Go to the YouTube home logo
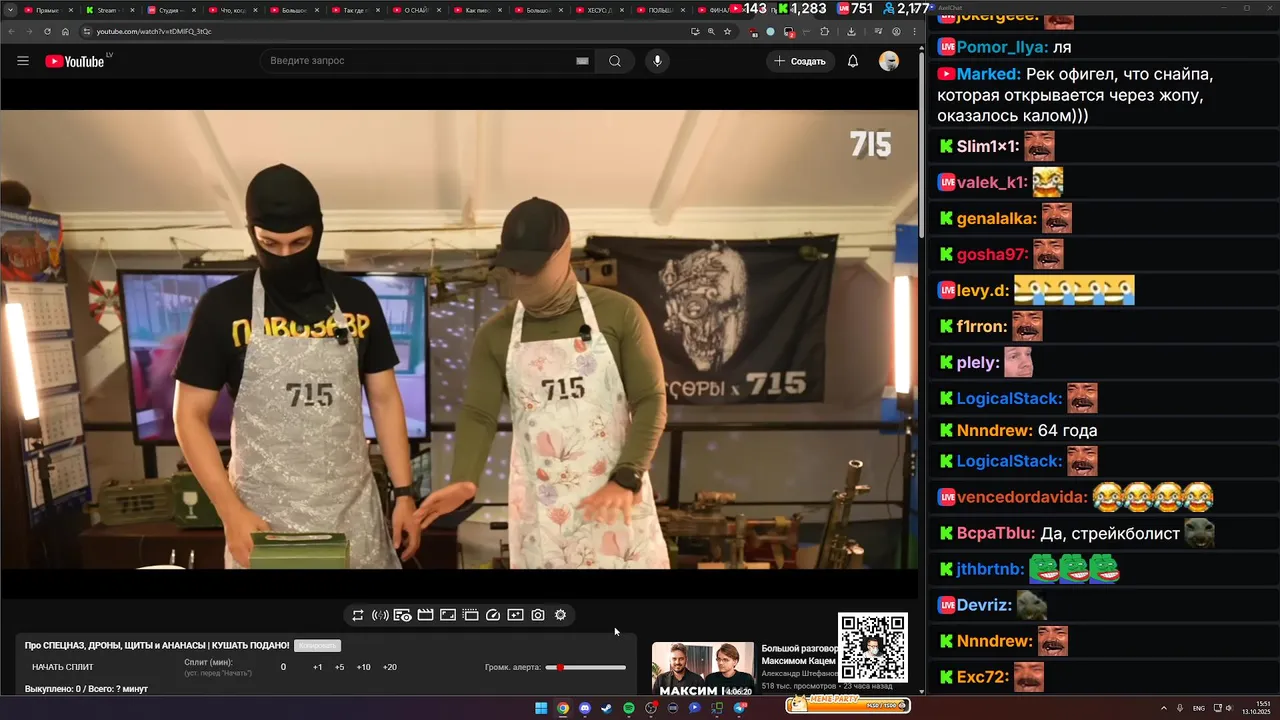 (75, 61)
